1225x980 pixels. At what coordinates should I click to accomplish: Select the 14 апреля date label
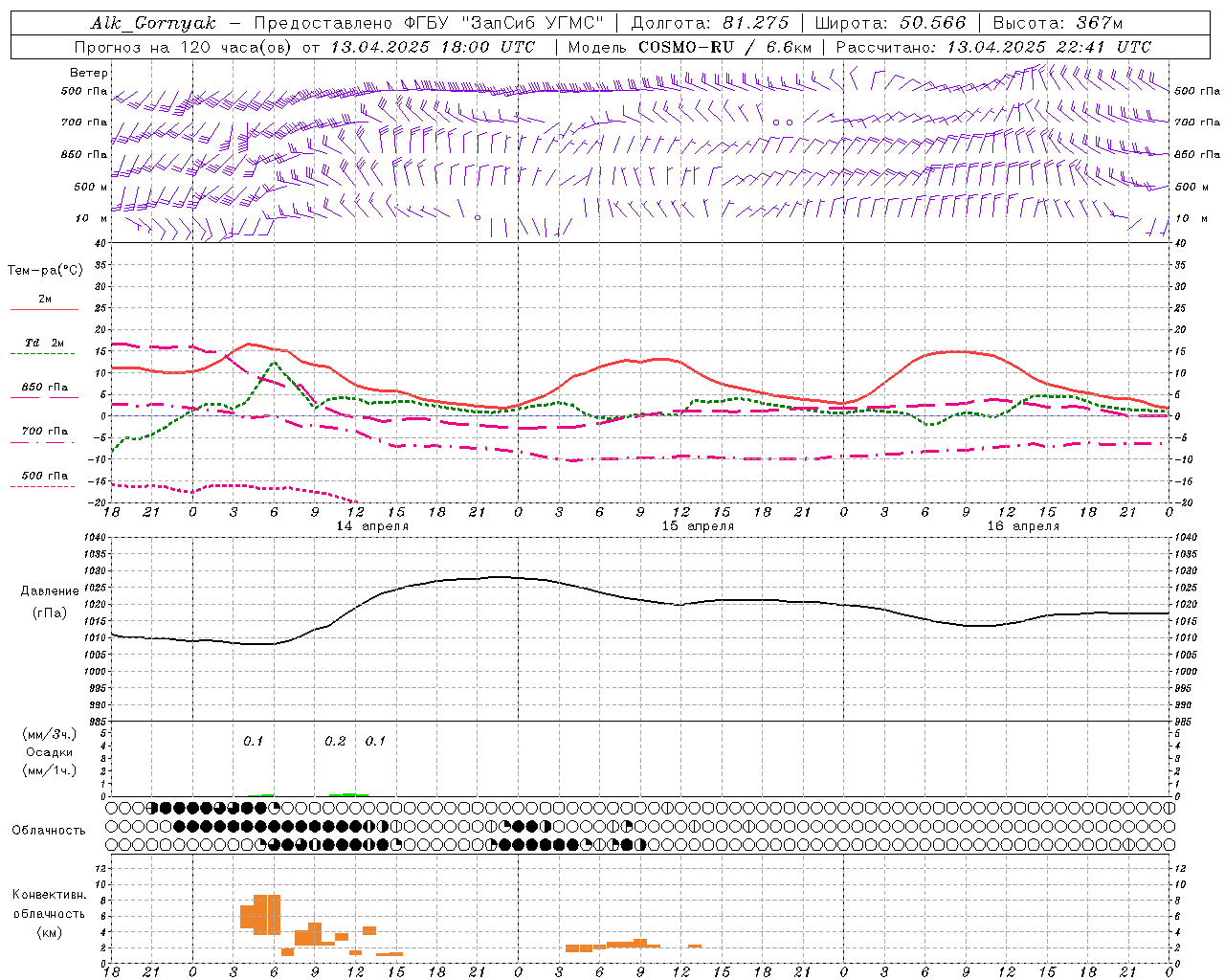372,526
